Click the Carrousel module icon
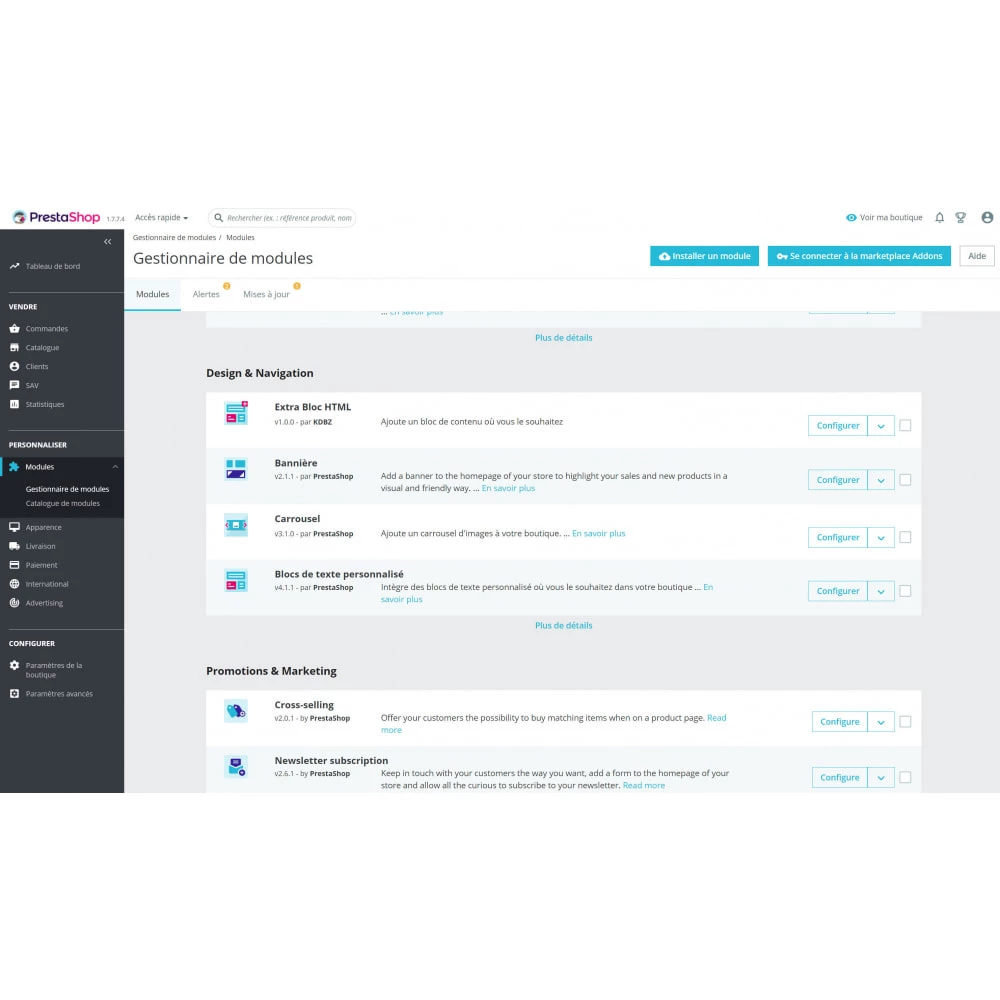 236,525
